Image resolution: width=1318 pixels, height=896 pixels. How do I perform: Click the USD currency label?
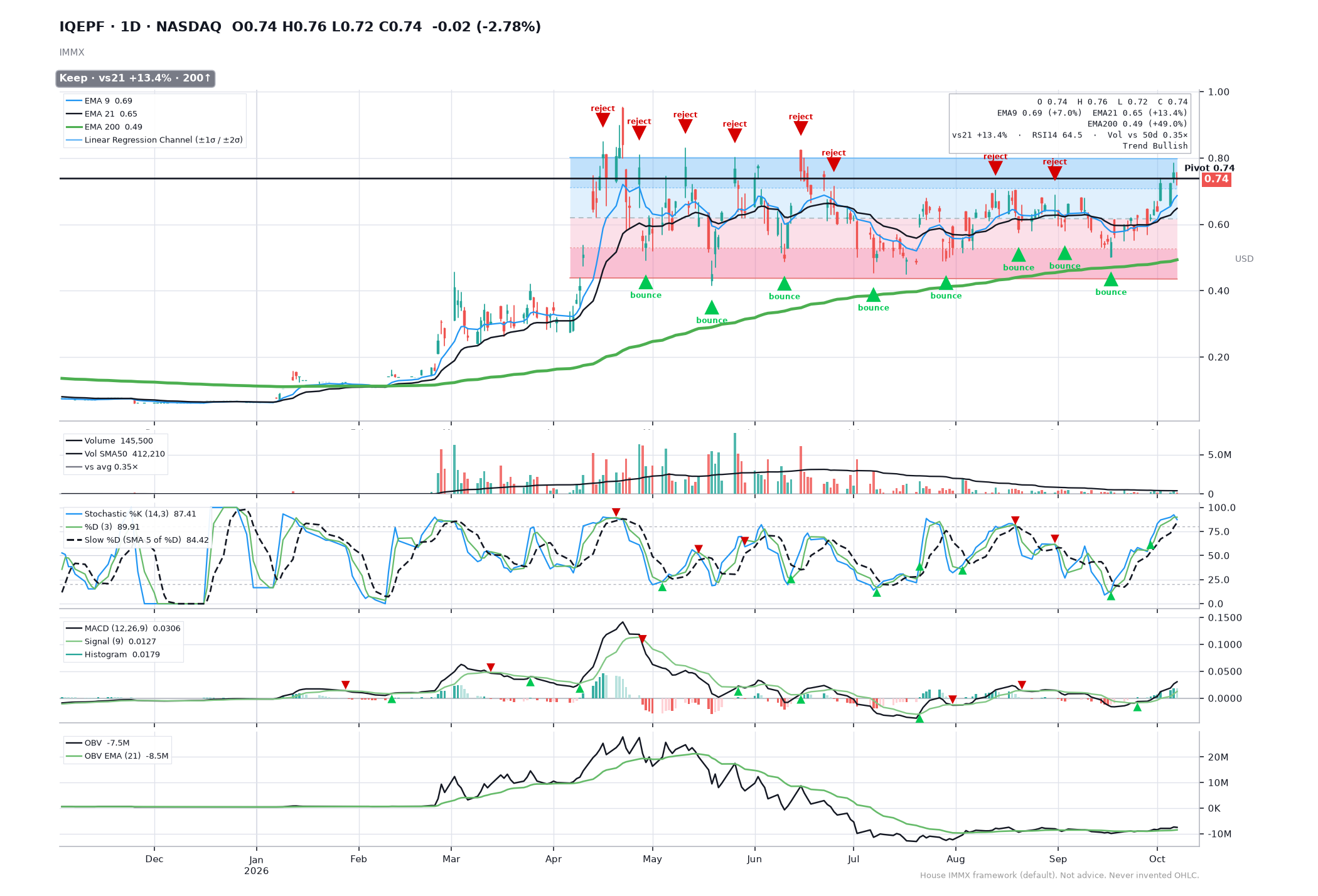[1244, 259]
